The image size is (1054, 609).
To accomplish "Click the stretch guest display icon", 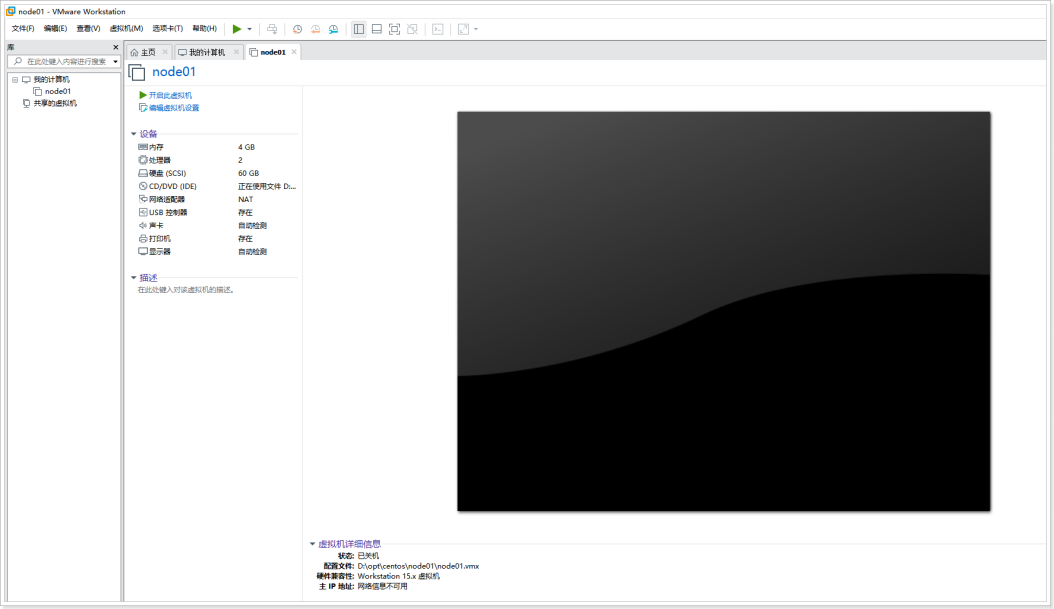I will pyautogui.click(x=463, y=29).
